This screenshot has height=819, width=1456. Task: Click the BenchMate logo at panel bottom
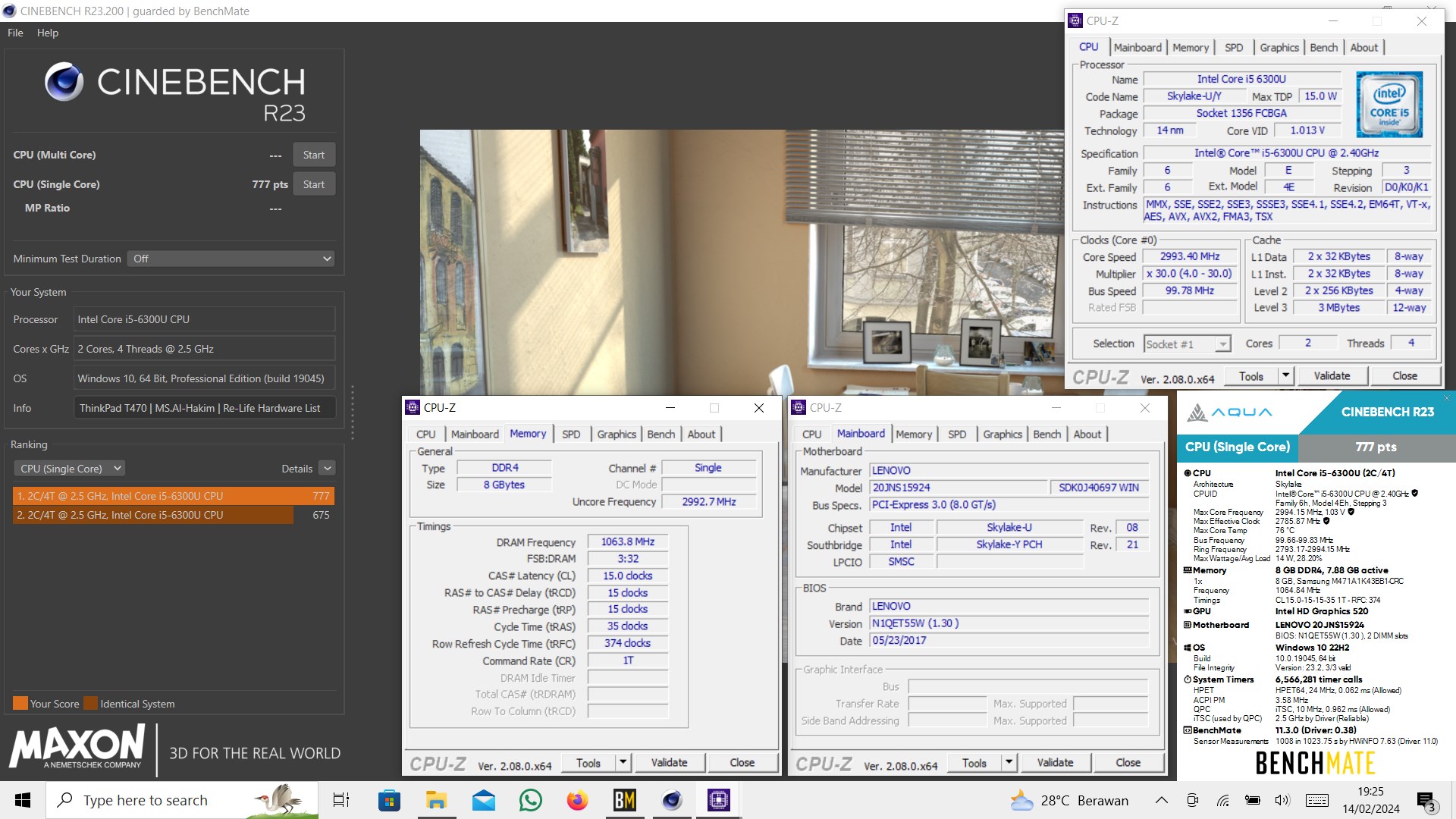pyautogui.click(x=1315, y=762)
